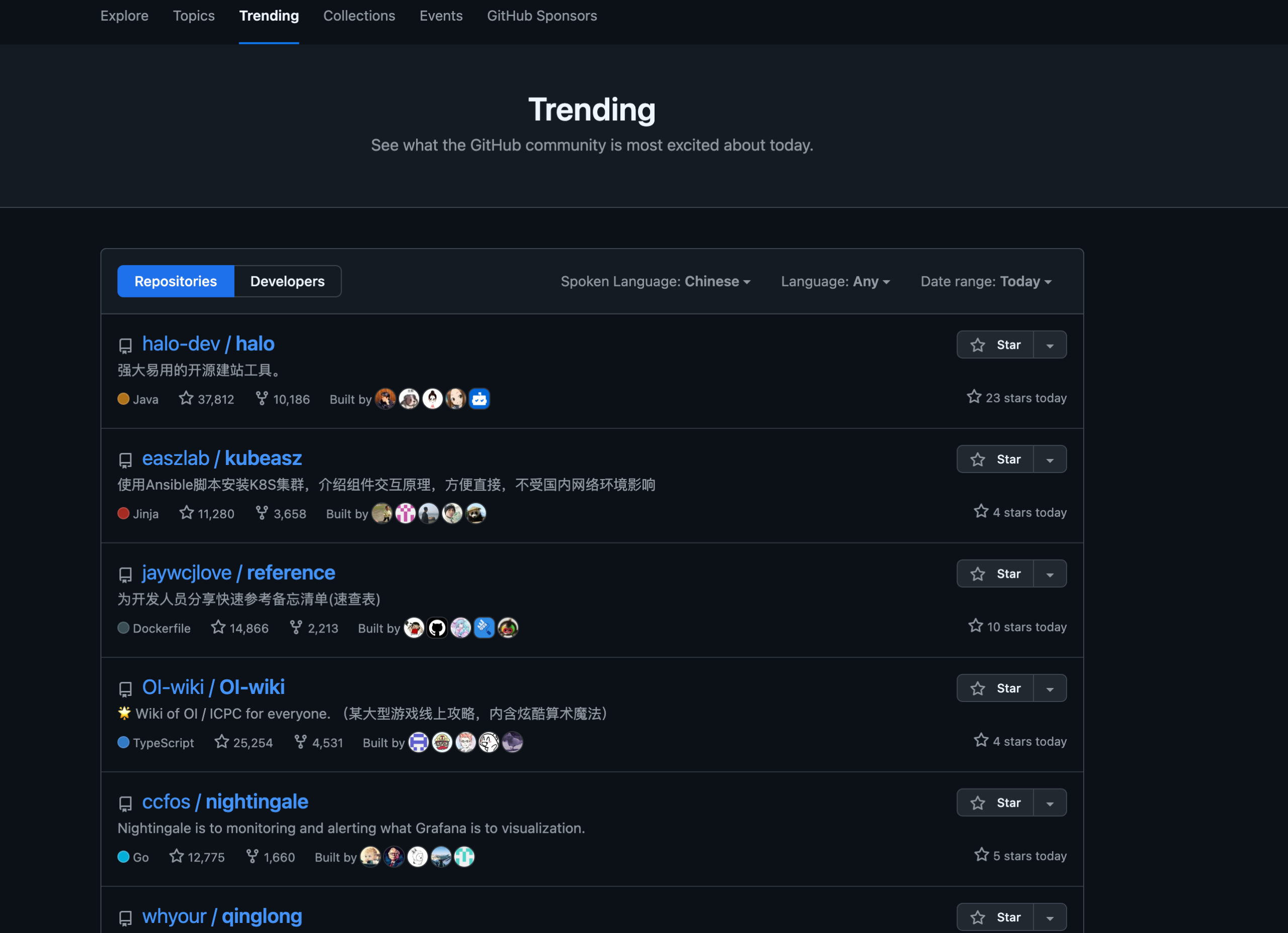The image size is (1288, 933).
Task: Select the Trending tab
Action: click(x=269, y=16)
